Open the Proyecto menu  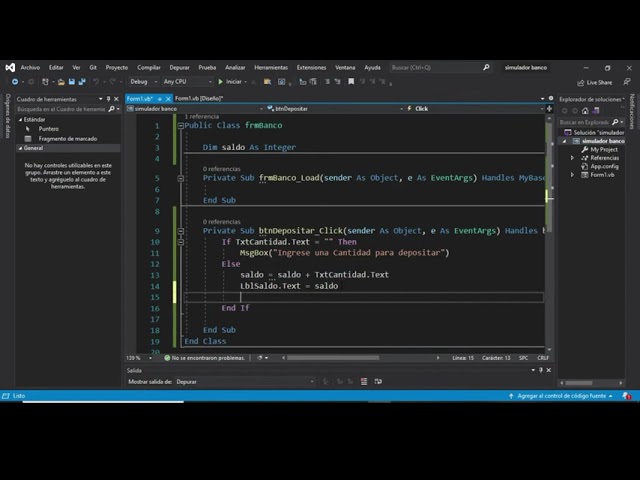point(117,68)
